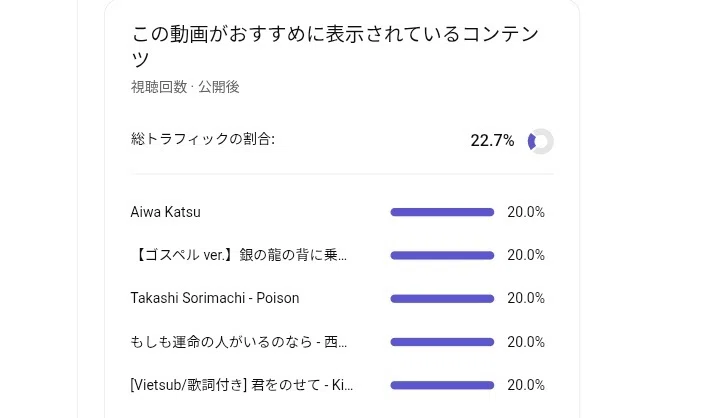Click 20.0% value beside ゴスペル ver. entry
This screenshot has height=418, width=720.
(x=526, y=255)
